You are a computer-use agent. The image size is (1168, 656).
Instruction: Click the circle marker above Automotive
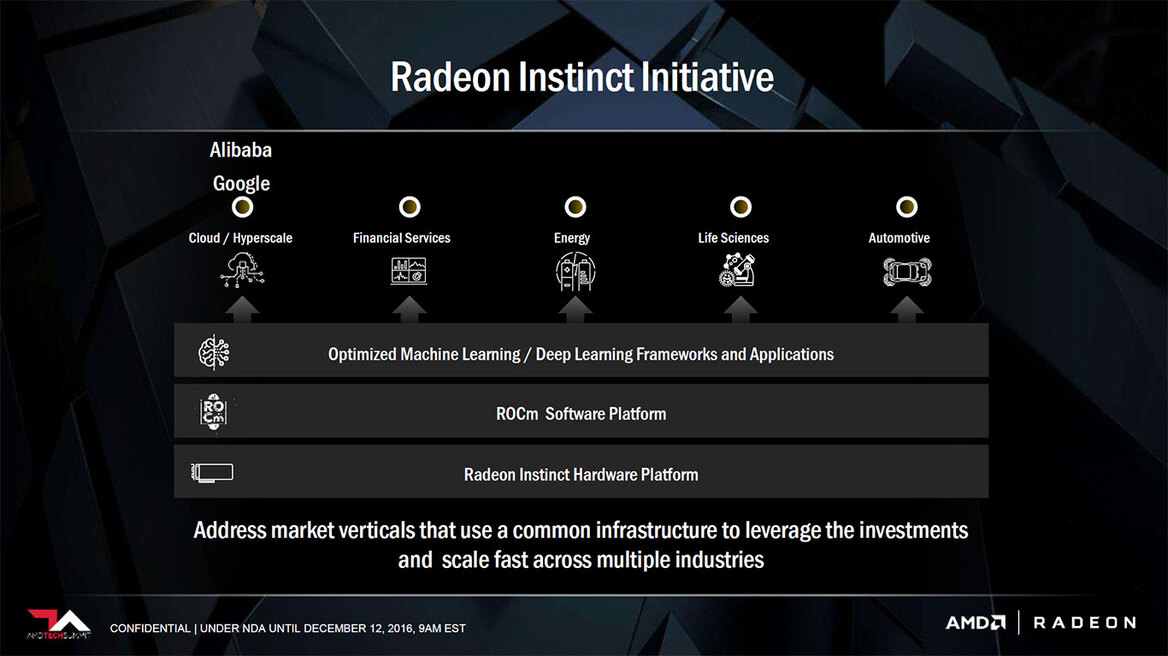click(907, 207)
